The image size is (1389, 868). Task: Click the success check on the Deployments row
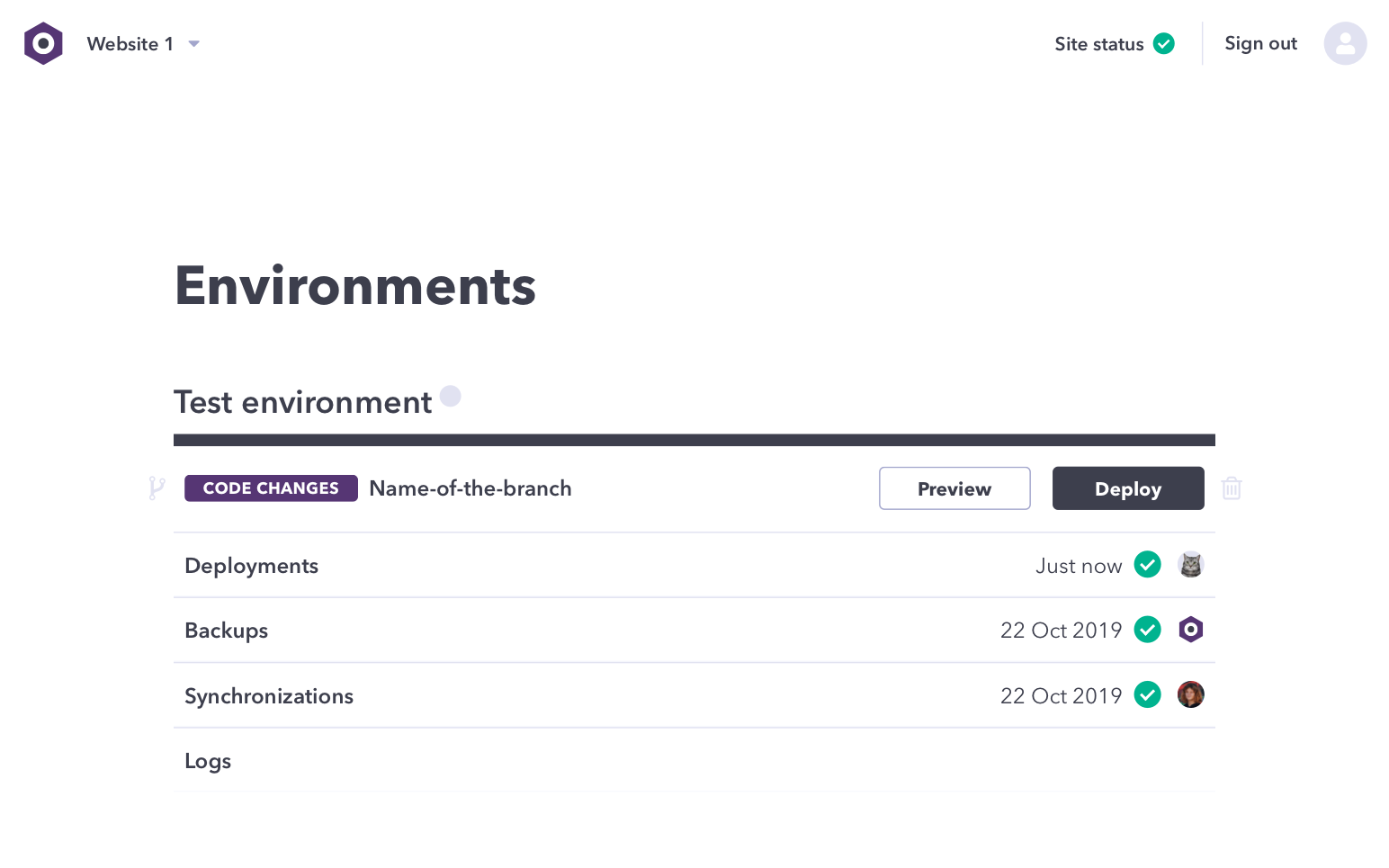point(1147,564)
